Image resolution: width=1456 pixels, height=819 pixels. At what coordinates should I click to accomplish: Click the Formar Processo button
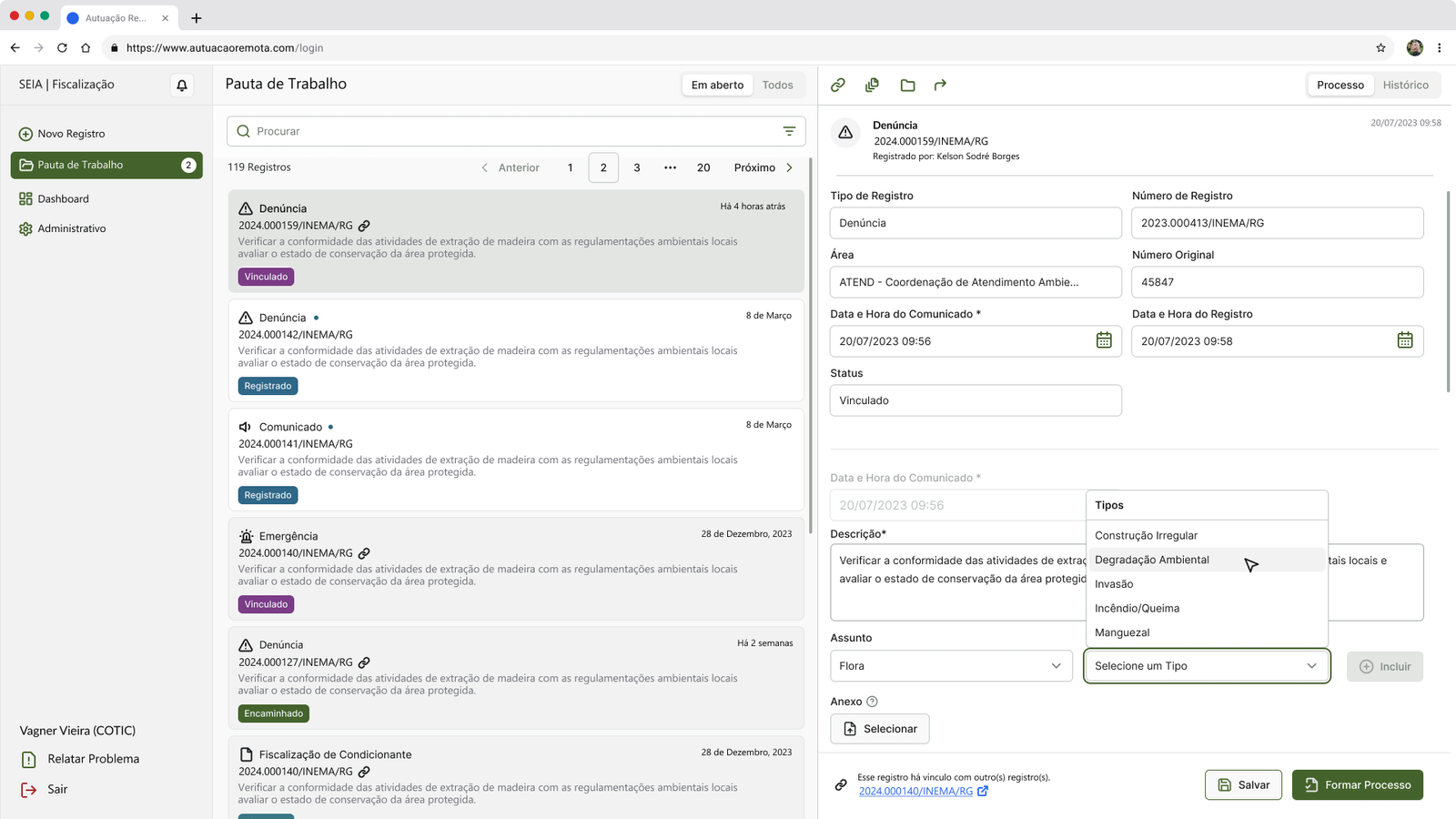click(1357, 784)
